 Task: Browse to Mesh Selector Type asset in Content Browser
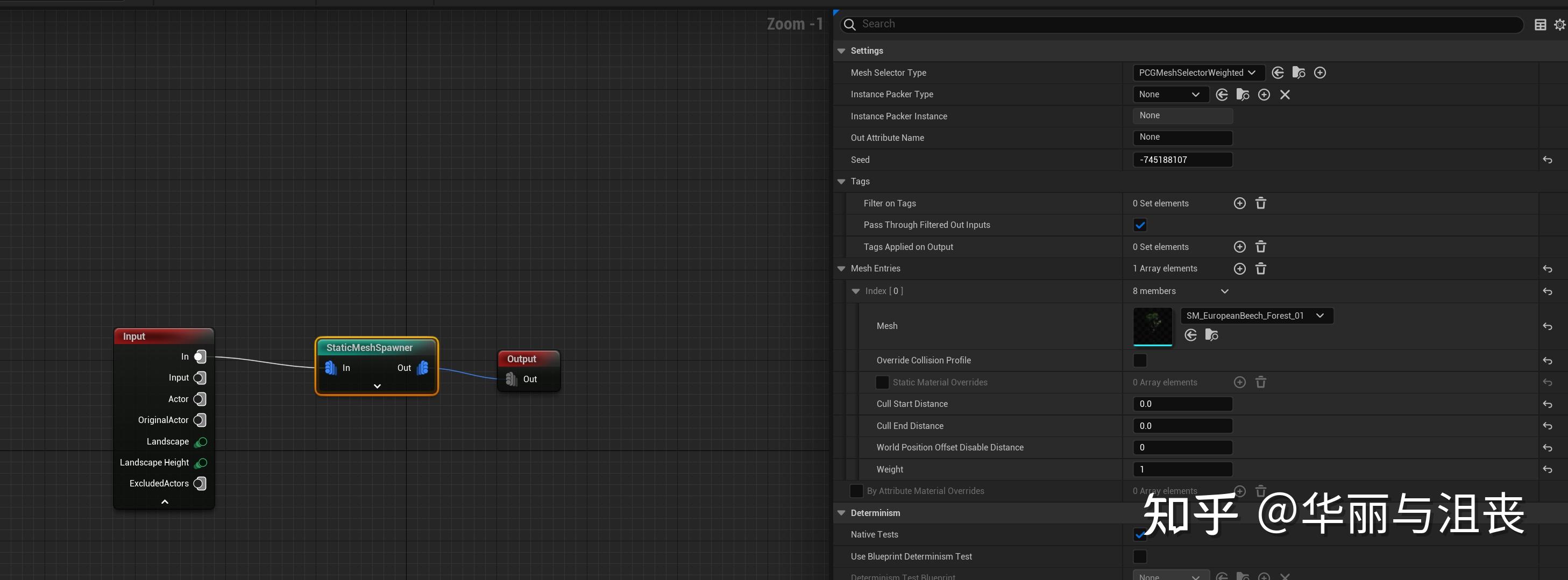(x=1299, y=73)
